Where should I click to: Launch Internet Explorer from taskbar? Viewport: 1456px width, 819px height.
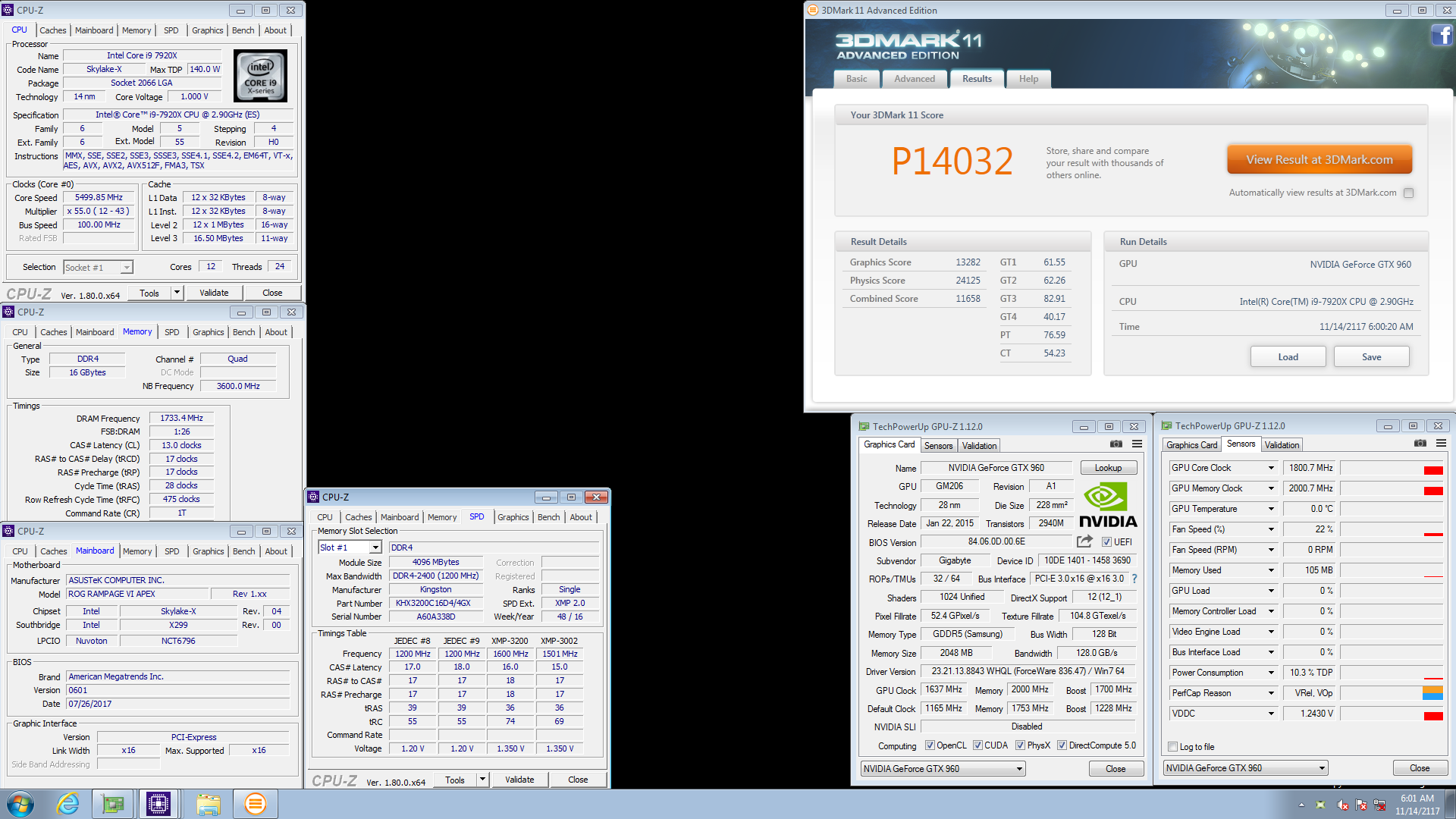click(x=68, y=804)
